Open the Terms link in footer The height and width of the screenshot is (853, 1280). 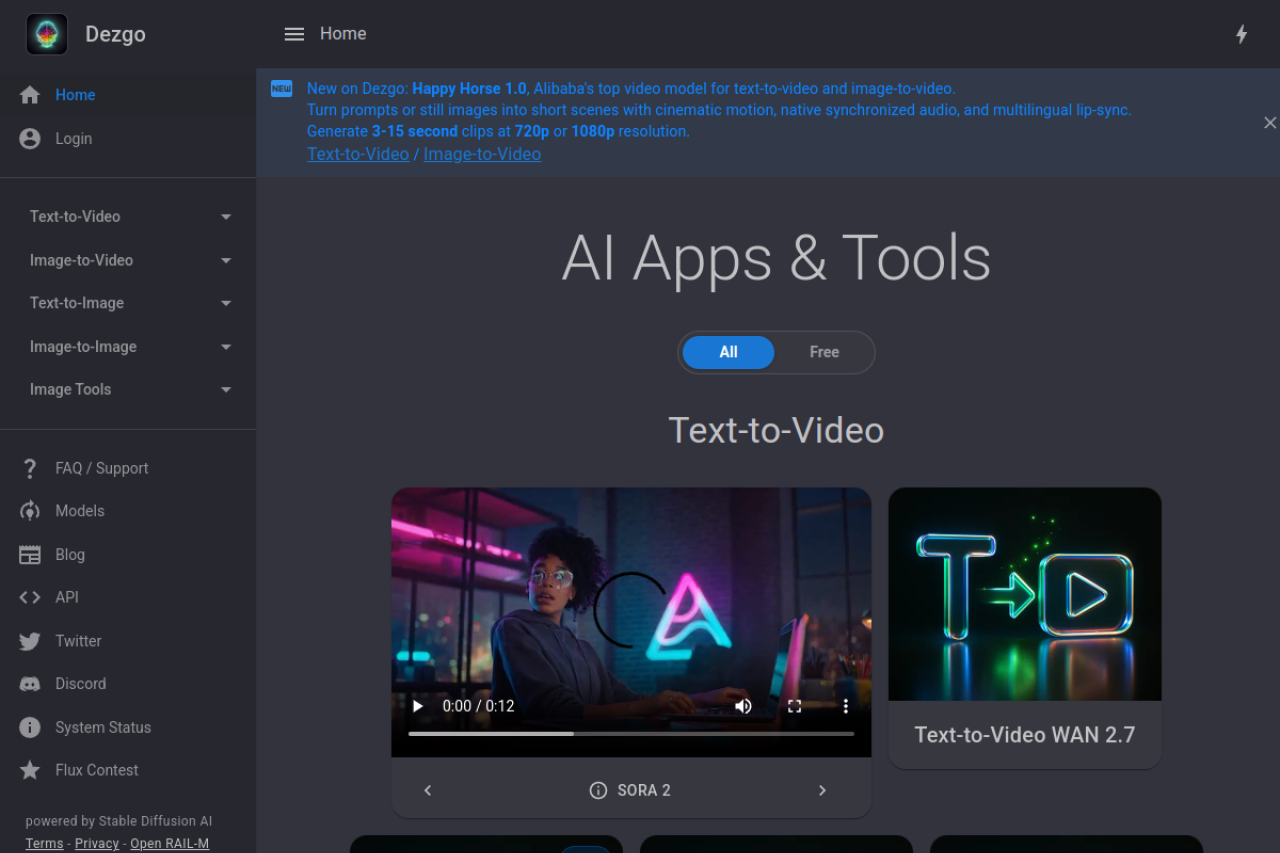[x=44, y=843]
